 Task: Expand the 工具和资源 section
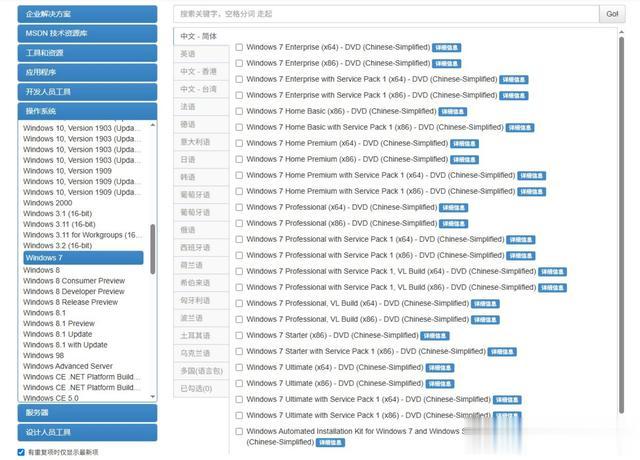pyautogui.click(x=87, y=53)
